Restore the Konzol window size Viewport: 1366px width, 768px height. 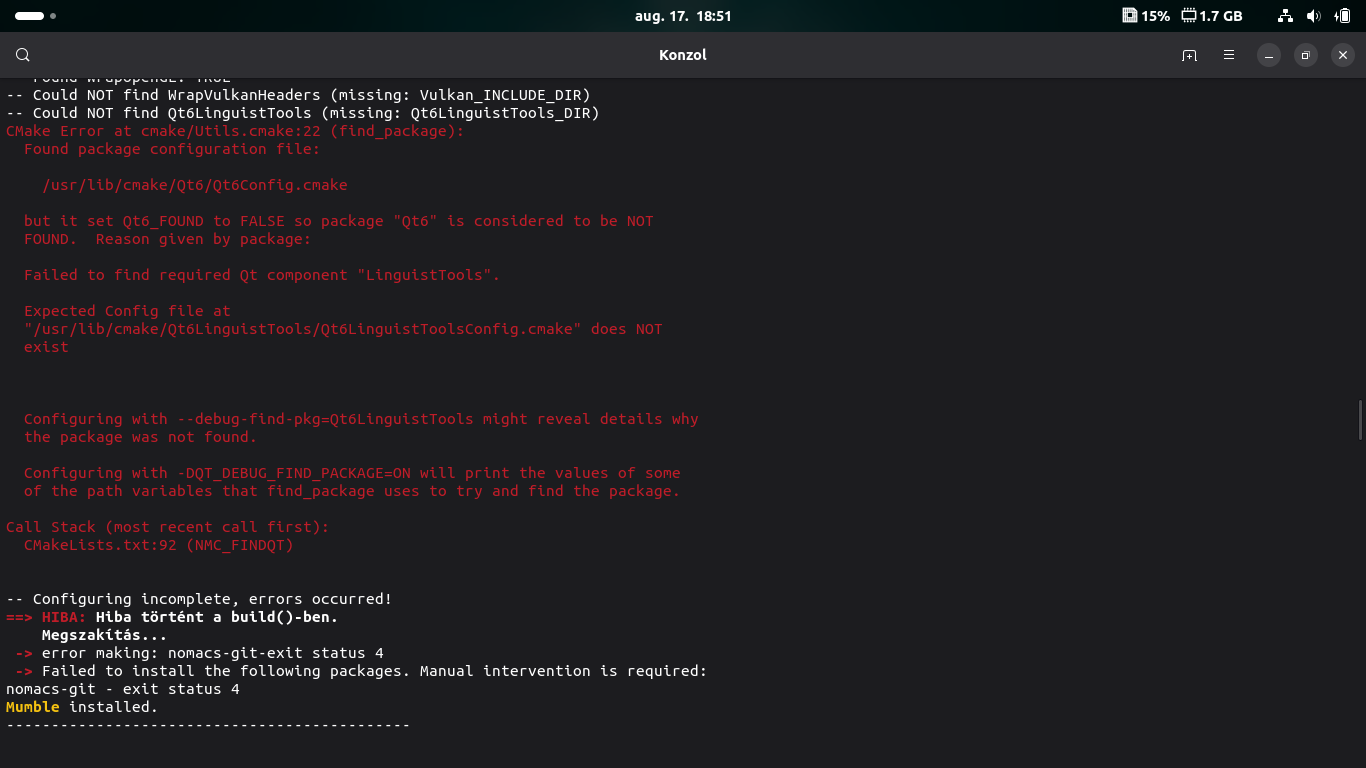1306,55
